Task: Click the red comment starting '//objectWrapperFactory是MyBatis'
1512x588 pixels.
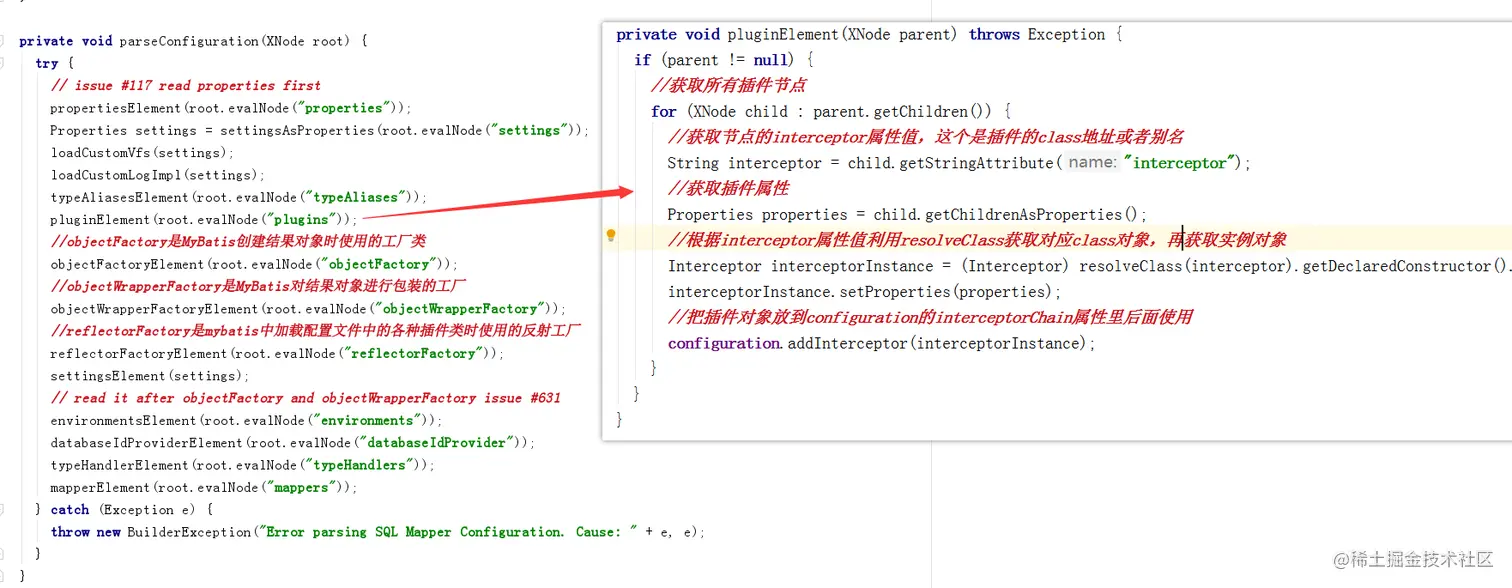Action: click(258, 287)
